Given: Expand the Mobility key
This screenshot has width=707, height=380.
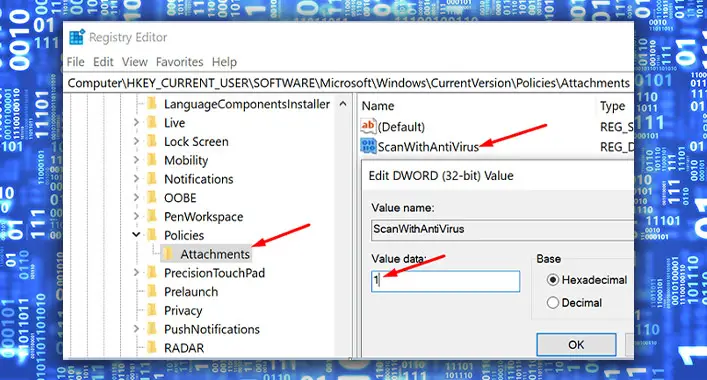Looking at the screenshot, I should click(x=136, y=160).
